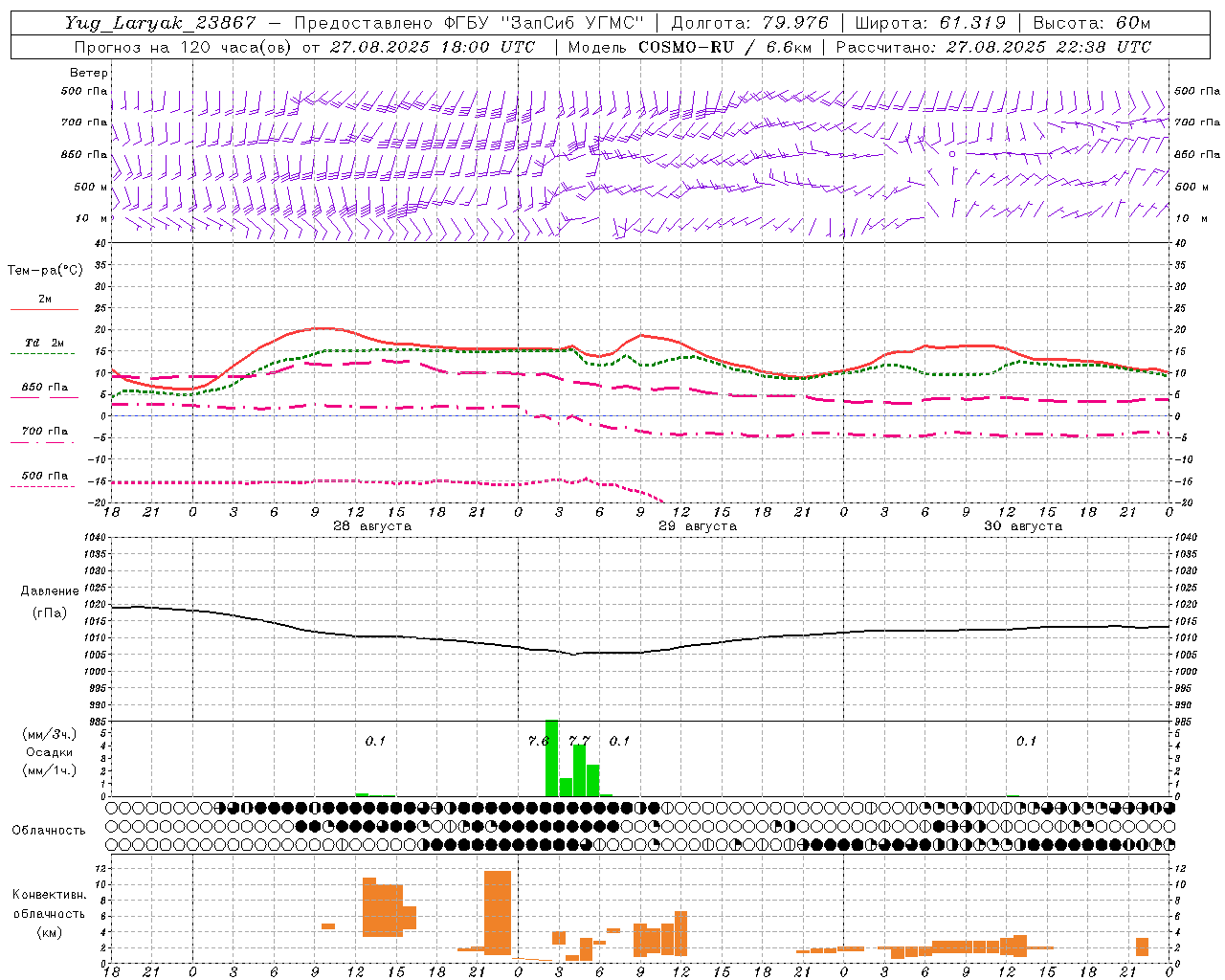Click the (мм/3ч.) unit label

click(x=50, y=735)
